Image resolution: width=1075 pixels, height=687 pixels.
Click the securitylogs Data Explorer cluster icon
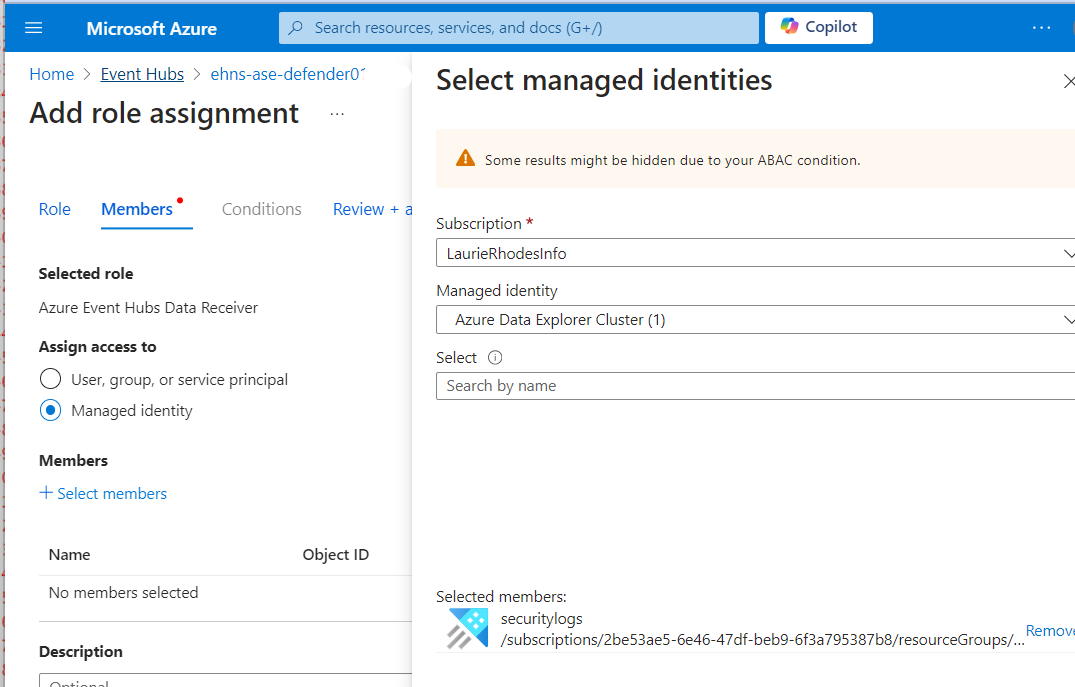(x=468, y=628)
